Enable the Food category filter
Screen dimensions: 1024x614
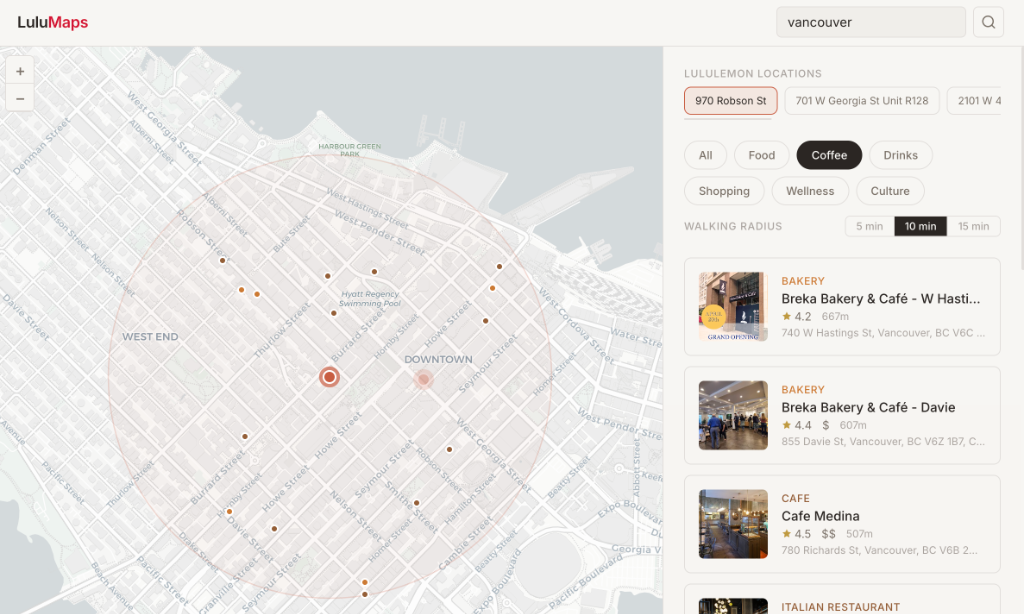coord(761,155)
